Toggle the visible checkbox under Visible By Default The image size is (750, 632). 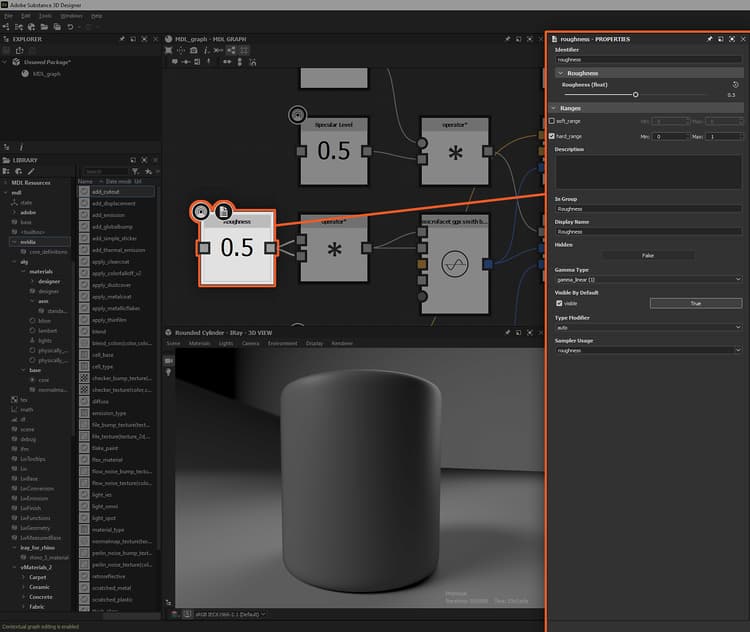(x=559, y=303)
